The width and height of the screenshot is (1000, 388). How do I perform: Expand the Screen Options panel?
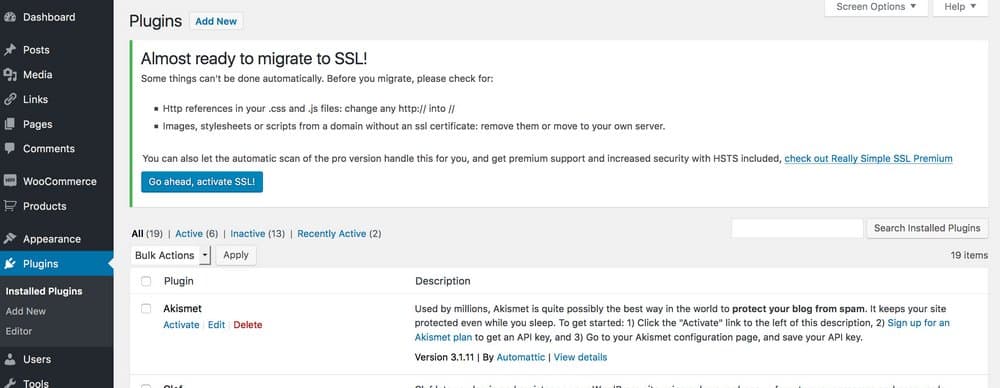pyautogui.click(x=876, y=7)
